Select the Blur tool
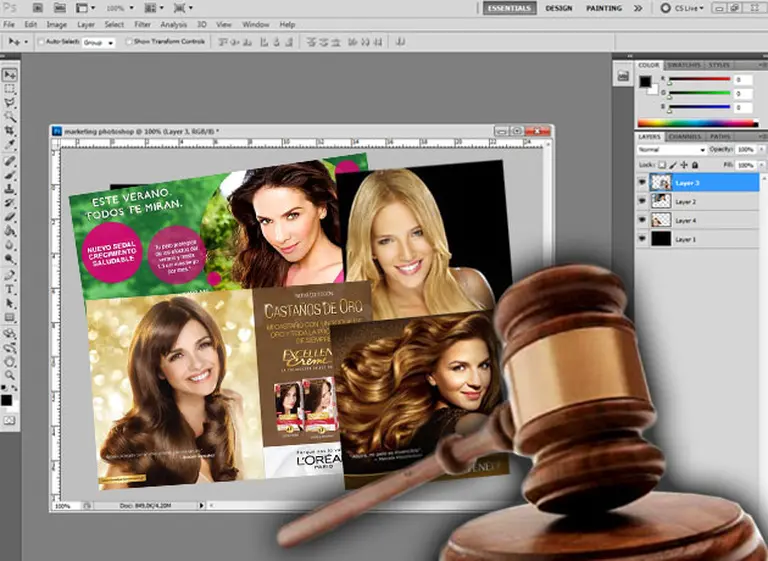The width and height of the screenshot is (768, 561). coord(10,244)
